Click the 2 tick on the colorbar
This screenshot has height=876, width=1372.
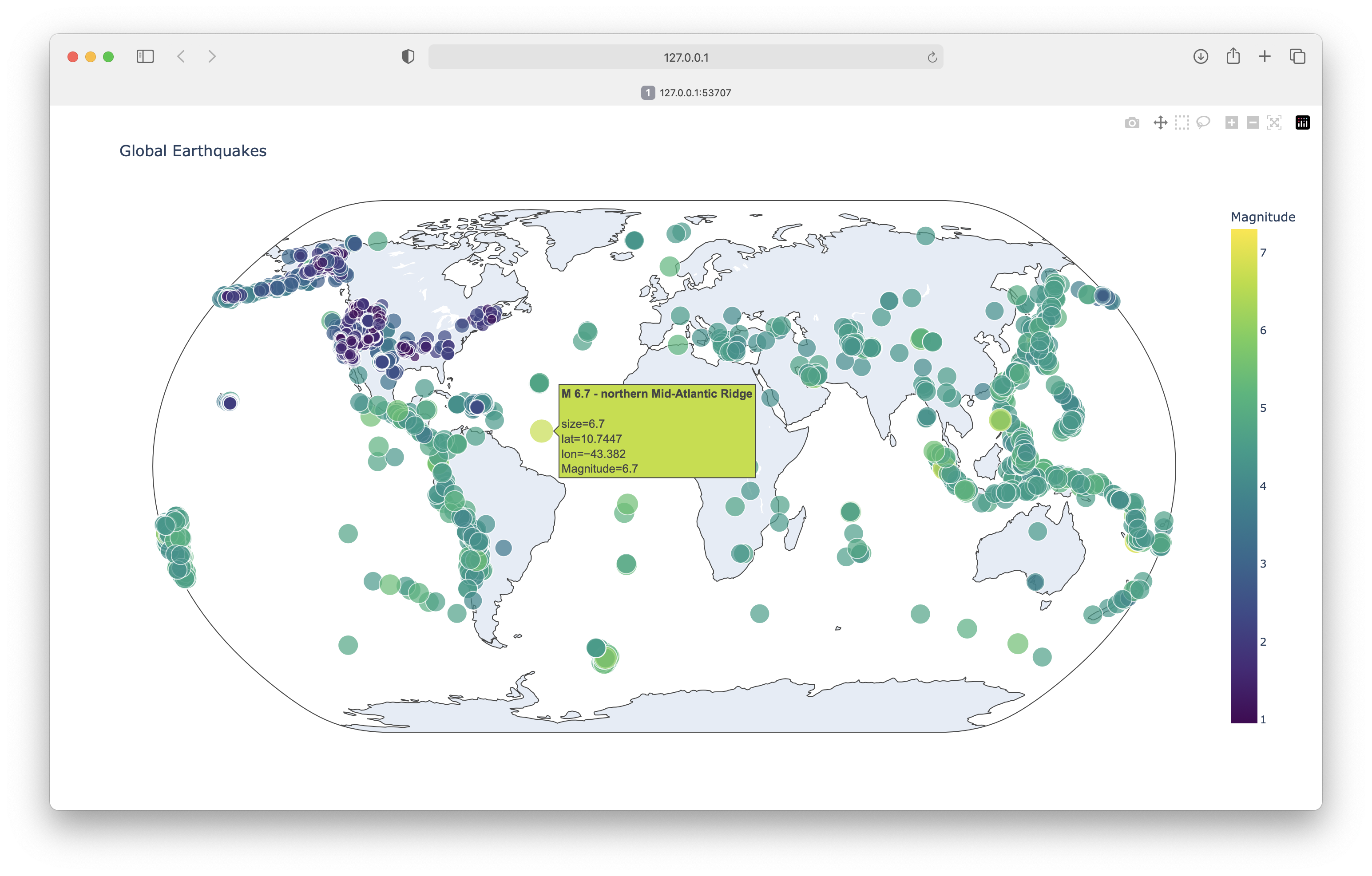point(1263,642)
